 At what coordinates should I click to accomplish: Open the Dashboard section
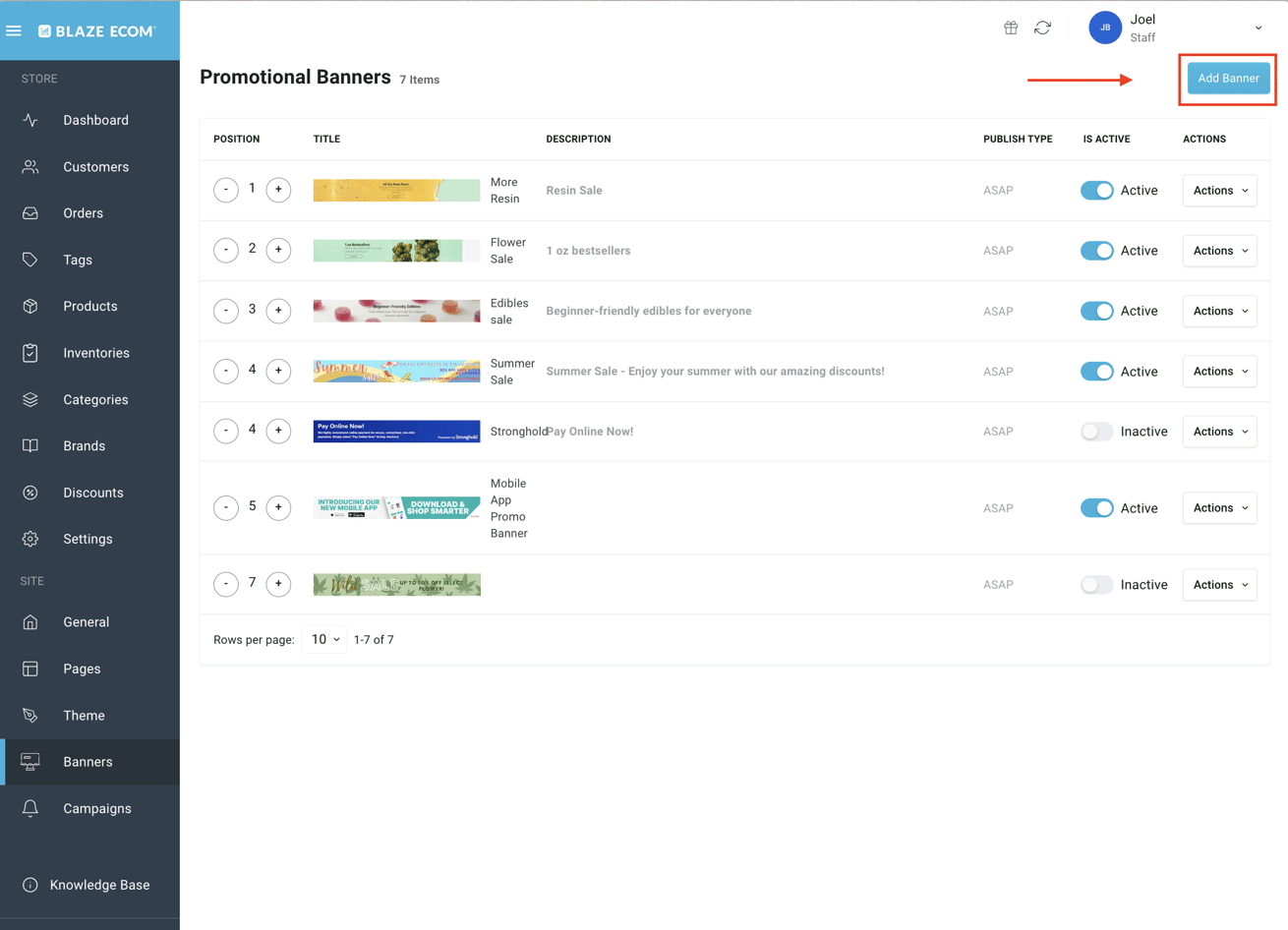[95, 119]
